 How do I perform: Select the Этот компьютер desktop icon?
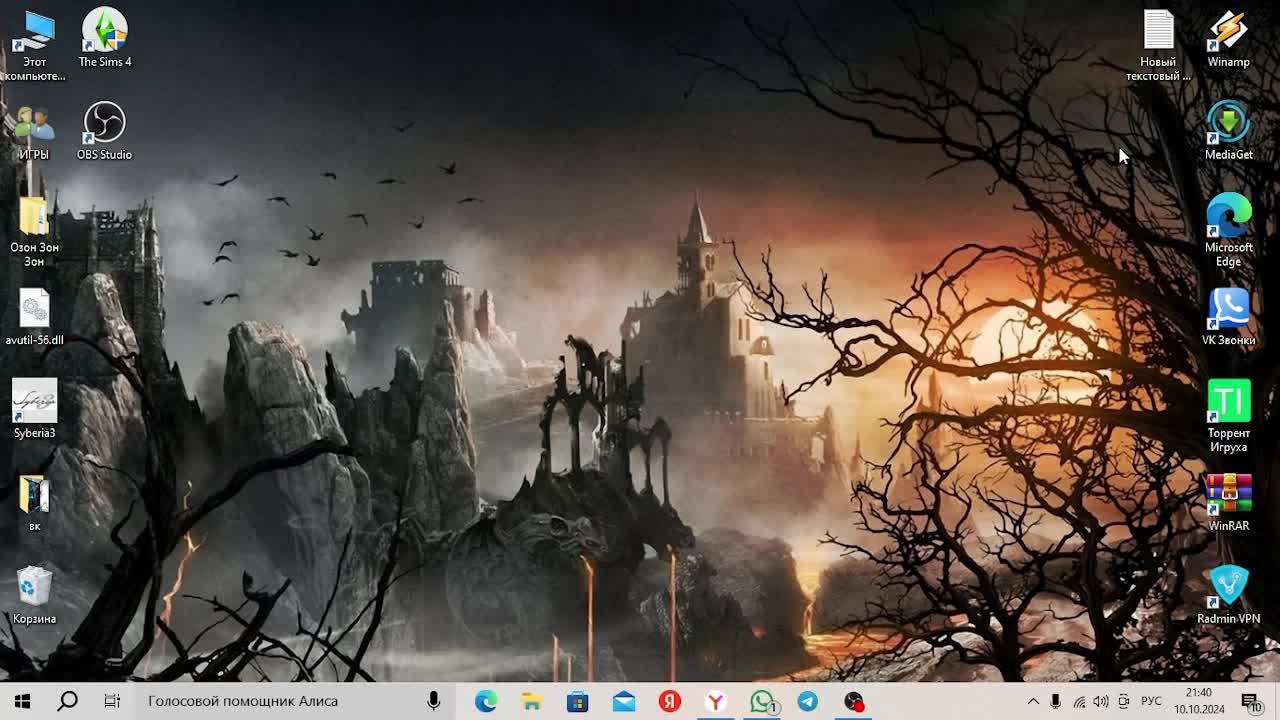pyautogui.click(x=34, y=45)
